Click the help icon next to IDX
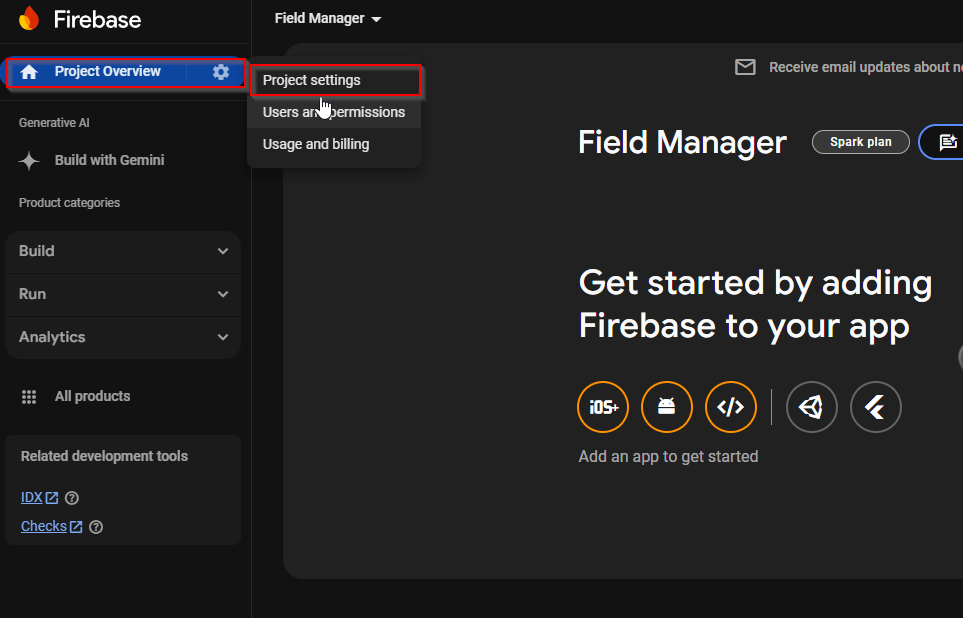The height and width of the screenshot is (618, 963). (72, 498)
